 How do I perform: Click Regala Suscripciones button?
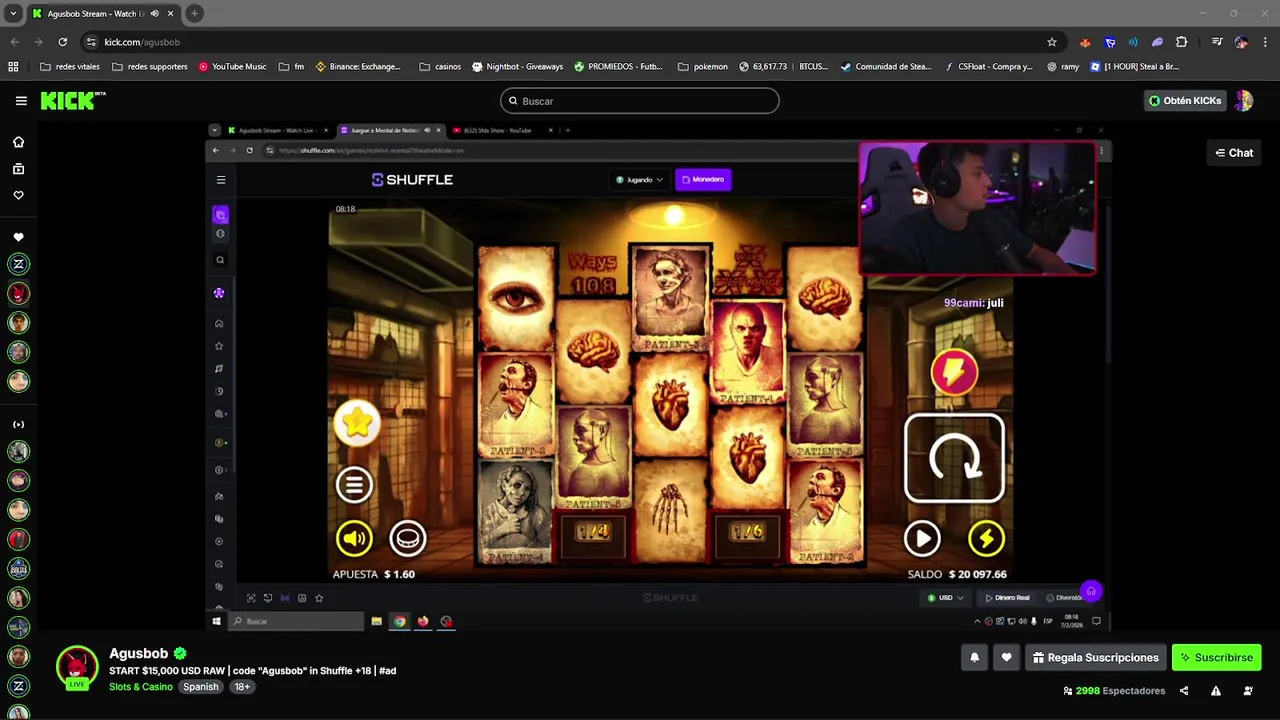click(x=1095, y=658)
